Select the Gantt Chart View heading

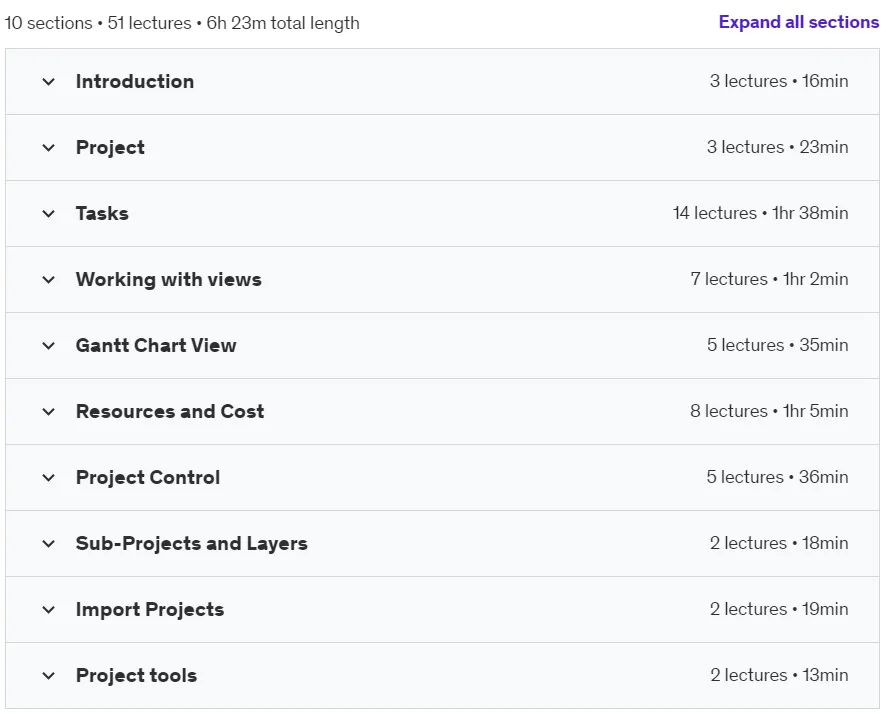[x=156, y=345]
